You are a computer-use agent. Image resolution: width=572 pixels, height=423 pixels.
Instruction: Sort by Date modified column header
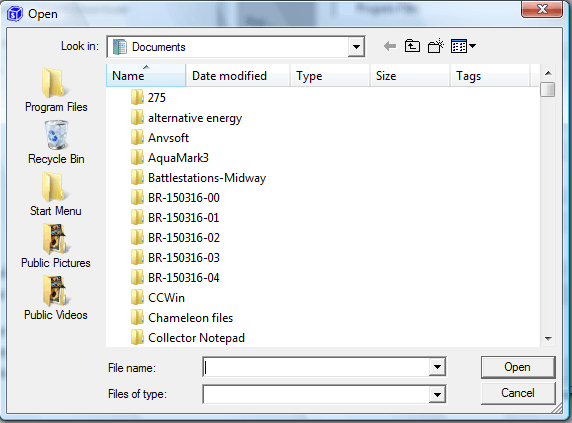tap(238, 75)
